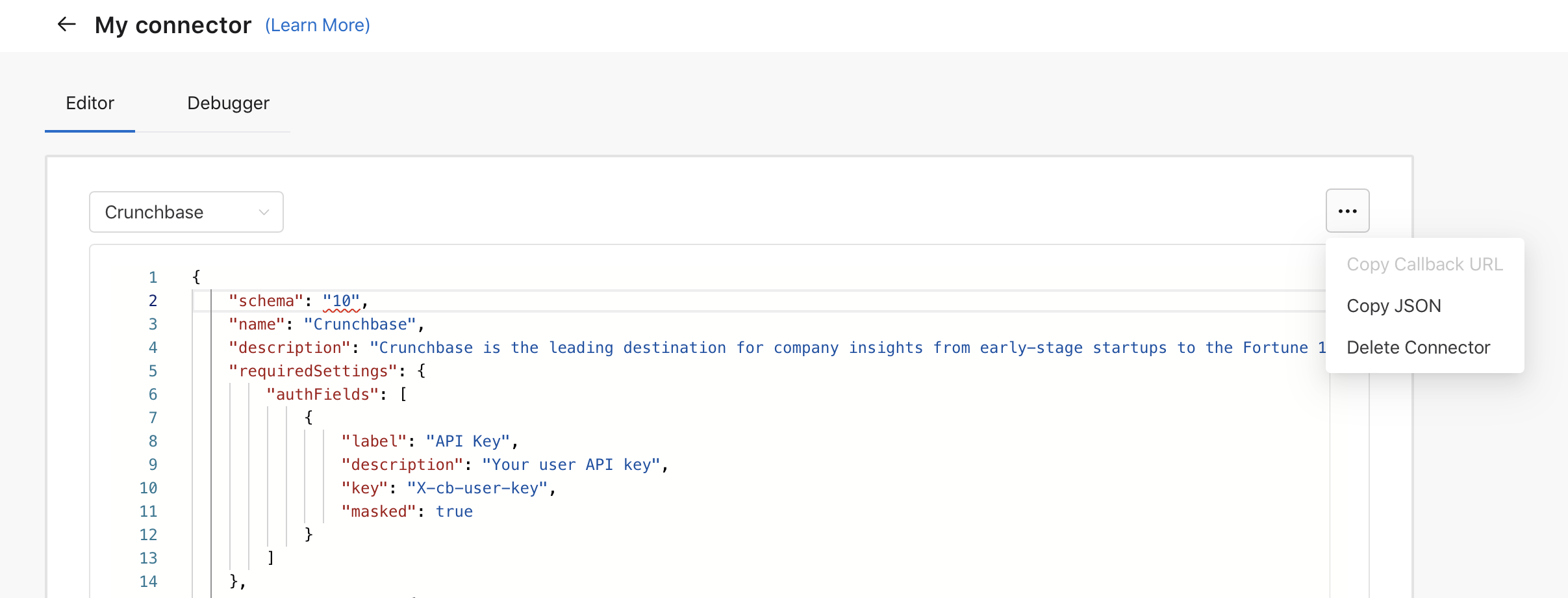
Task: Click the "X-cb-user-key" string in the code
Action: coord(477,488)
